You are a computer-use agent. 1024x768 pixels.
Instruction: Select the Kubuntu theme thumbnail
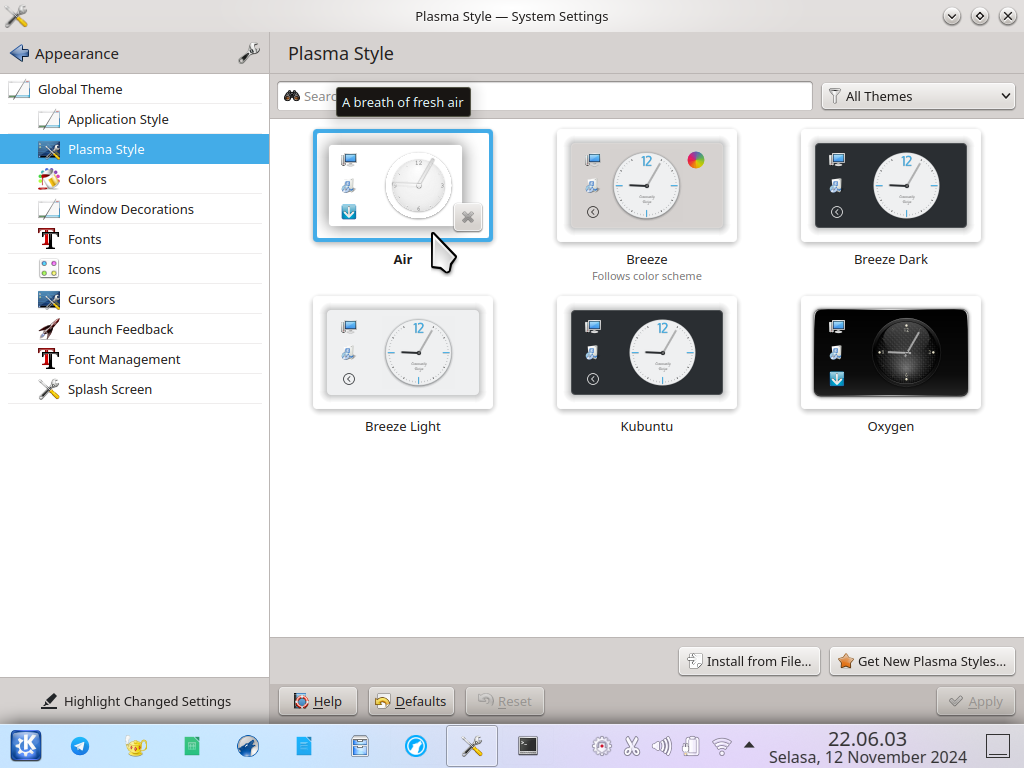(647, 353)
